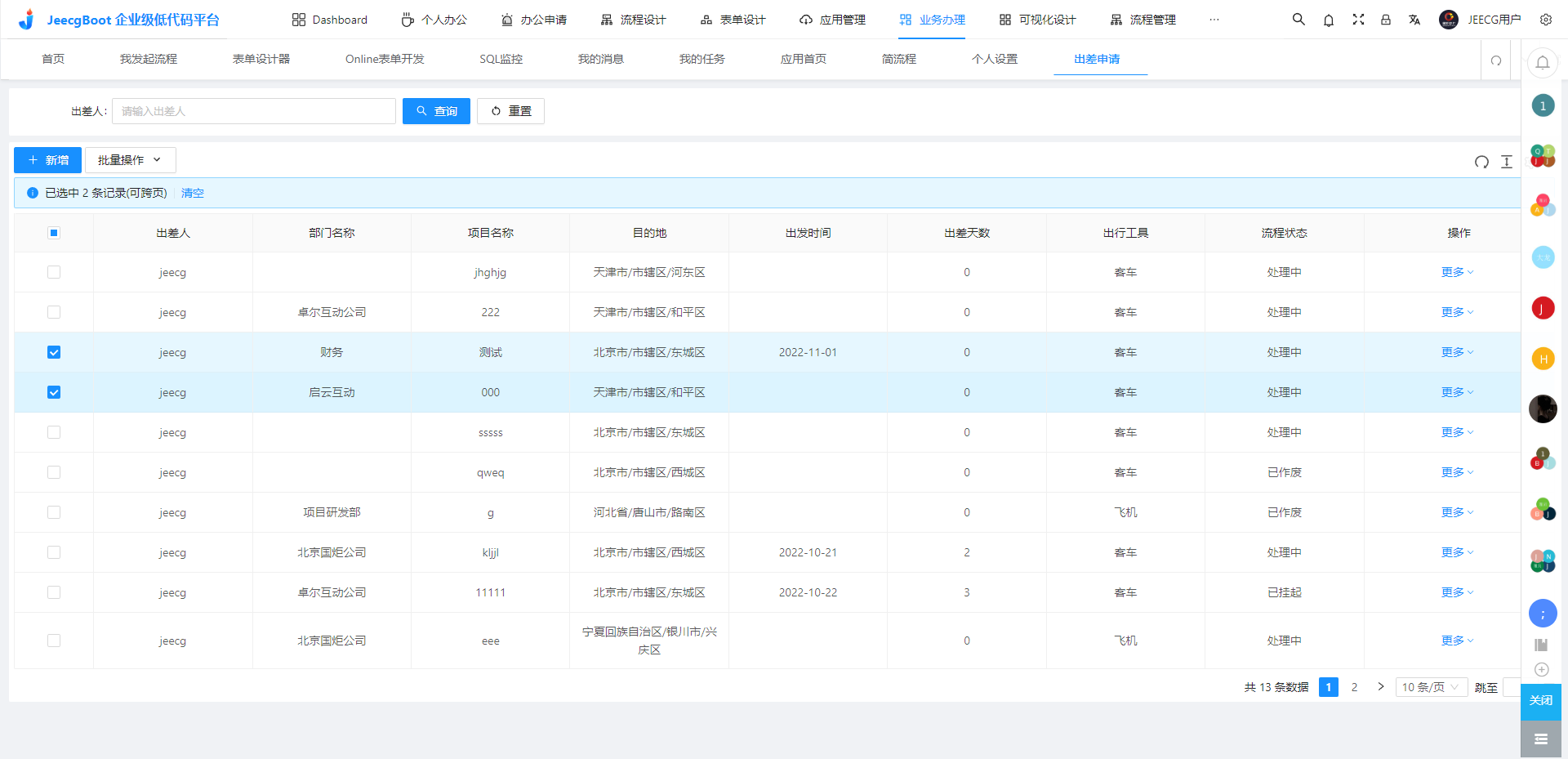Image resolution: width=1568 pixels, height=759 pixels.
Task: Open table density setting icon
Action: (x=1507, y=162)
